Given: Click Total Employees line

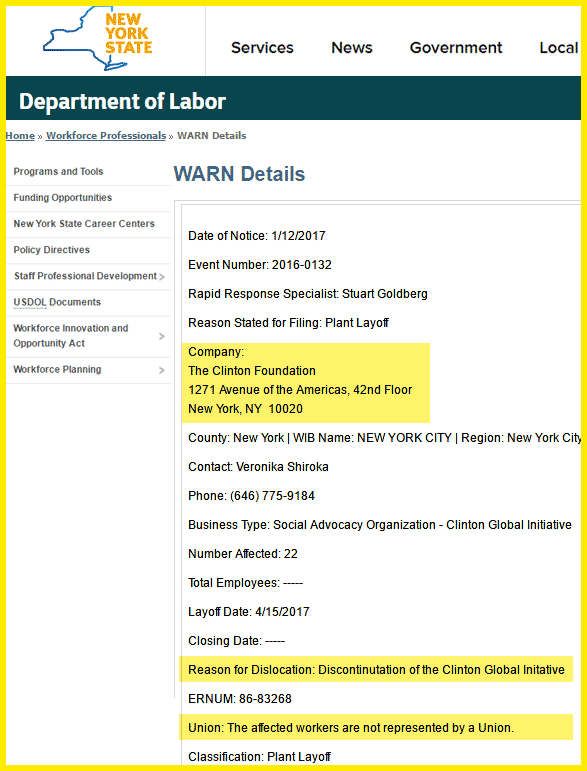Looking at the screenshot, I should point(245,583).
